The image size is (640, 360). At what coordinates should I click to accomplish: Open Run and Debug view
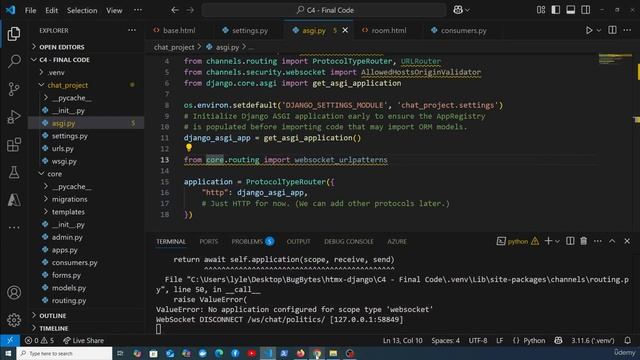[x=14, y=117]
